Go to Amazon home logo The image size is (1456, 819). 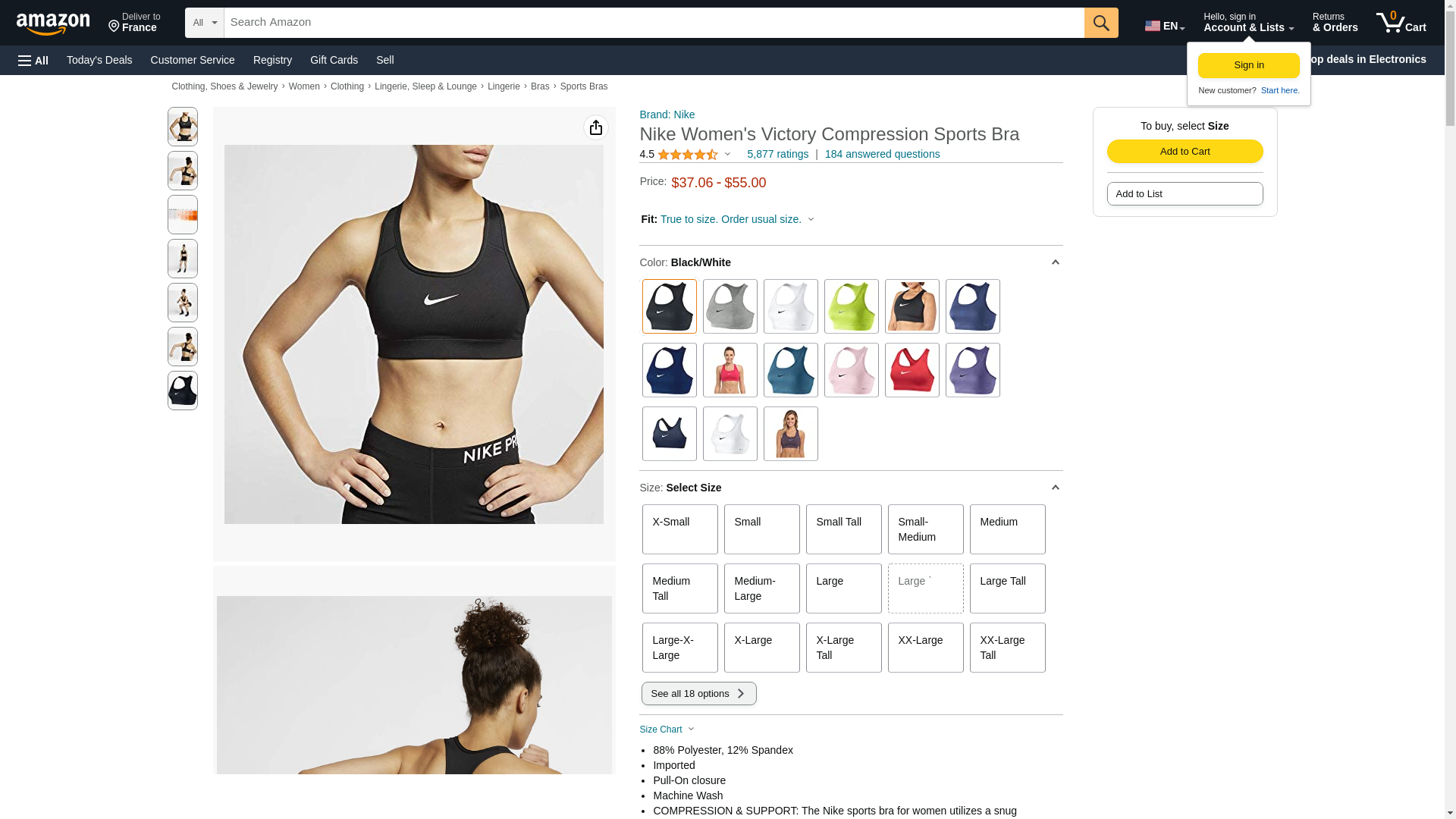click(53, 24)
